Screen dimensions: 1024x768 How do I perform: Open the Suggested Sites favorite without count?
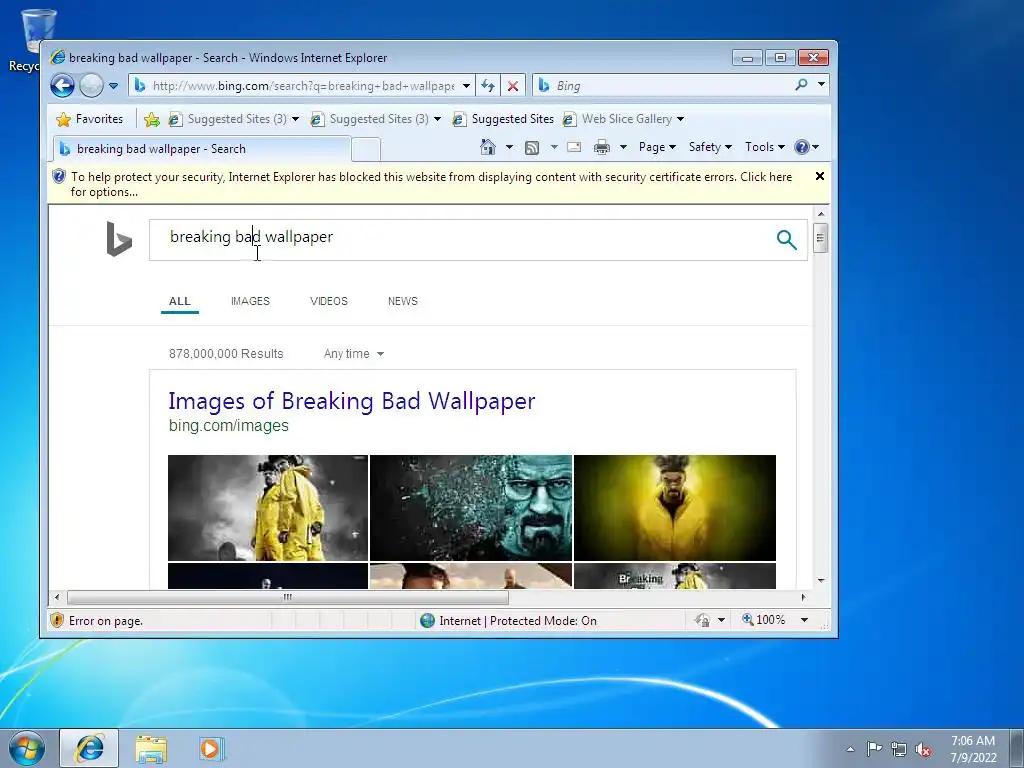pyautogui.click(x=504, y=119)
